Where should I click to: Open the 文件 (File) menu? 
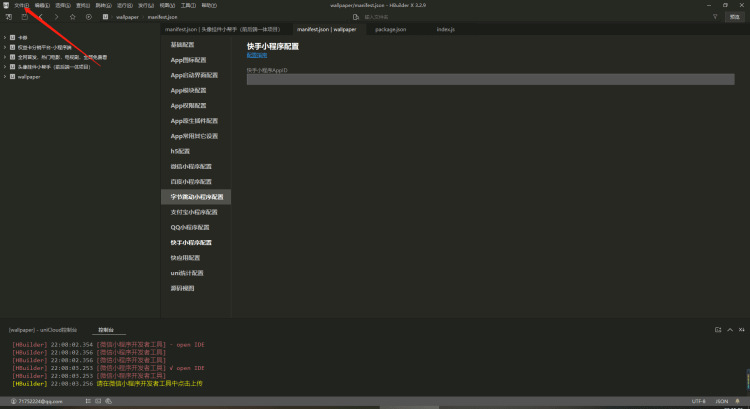[x=21, y=5]
